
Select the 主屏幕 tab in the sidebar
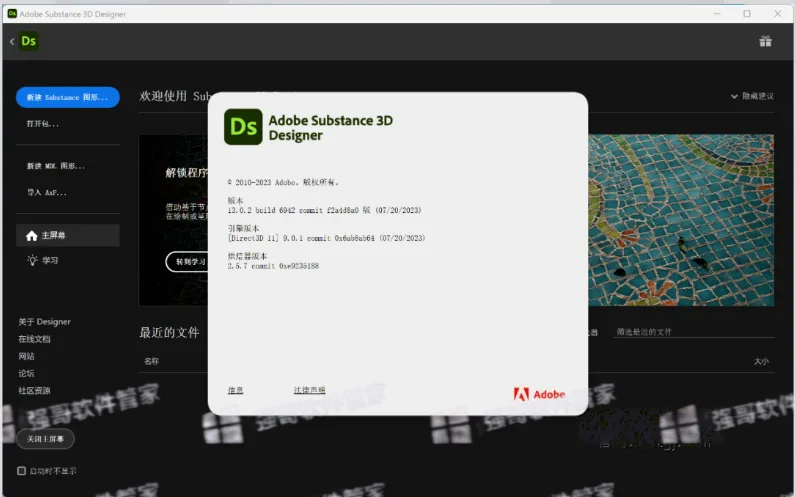68,235
